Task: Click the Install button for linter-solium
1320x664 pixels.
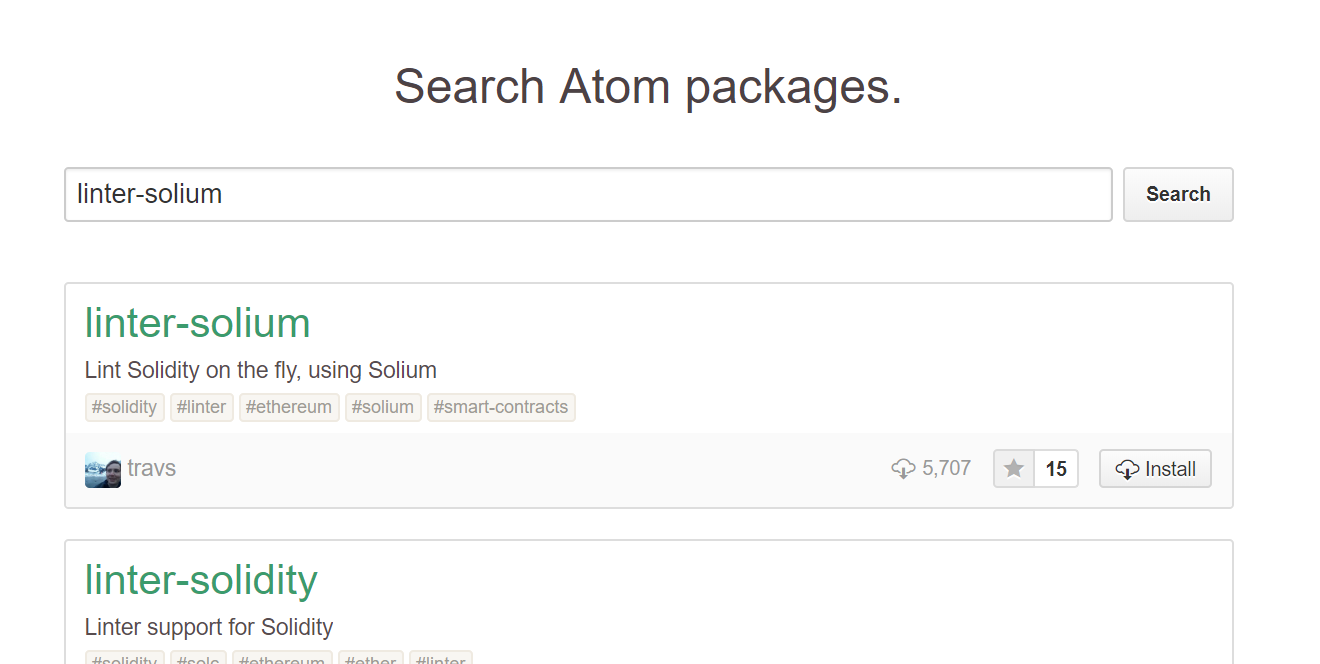Action: pyautogui.click(x=1155, y=468)
